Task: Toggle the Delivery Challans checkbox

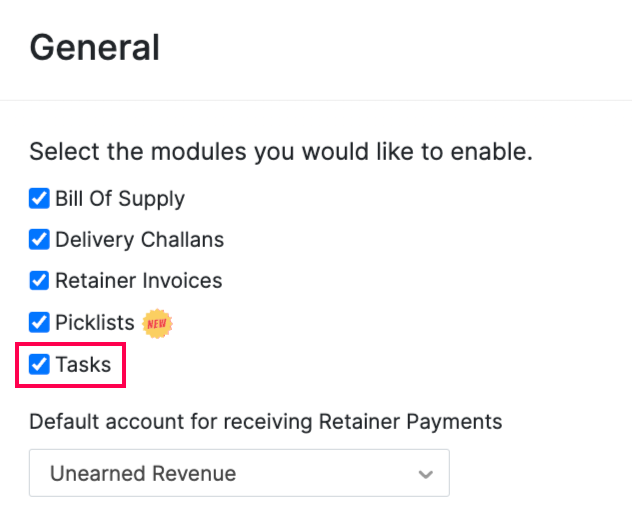Action: click(39, 240)
